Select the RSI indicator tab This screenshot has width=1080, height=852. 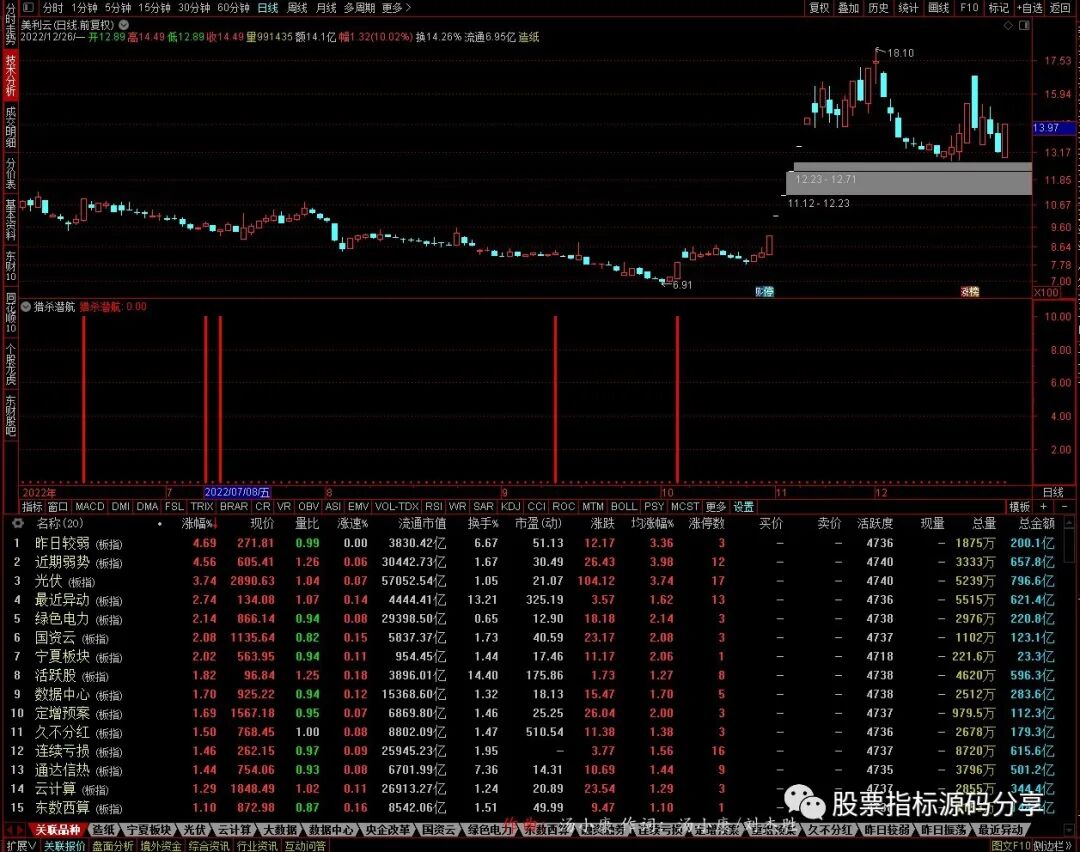coord(433,507)
